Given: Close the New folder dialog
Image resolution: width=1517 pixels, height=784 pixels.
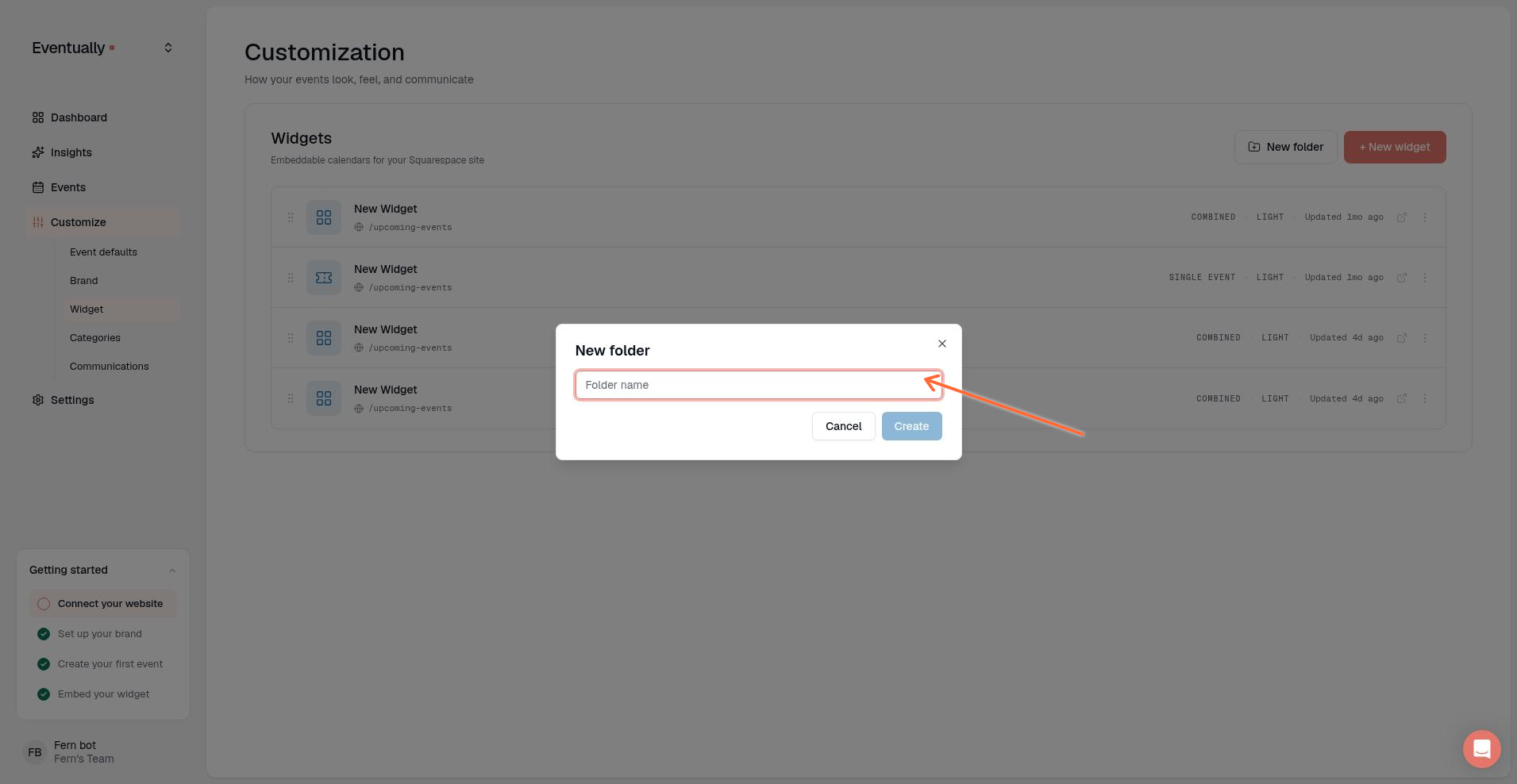Looking at the screenshot, I should pos(942,344).
